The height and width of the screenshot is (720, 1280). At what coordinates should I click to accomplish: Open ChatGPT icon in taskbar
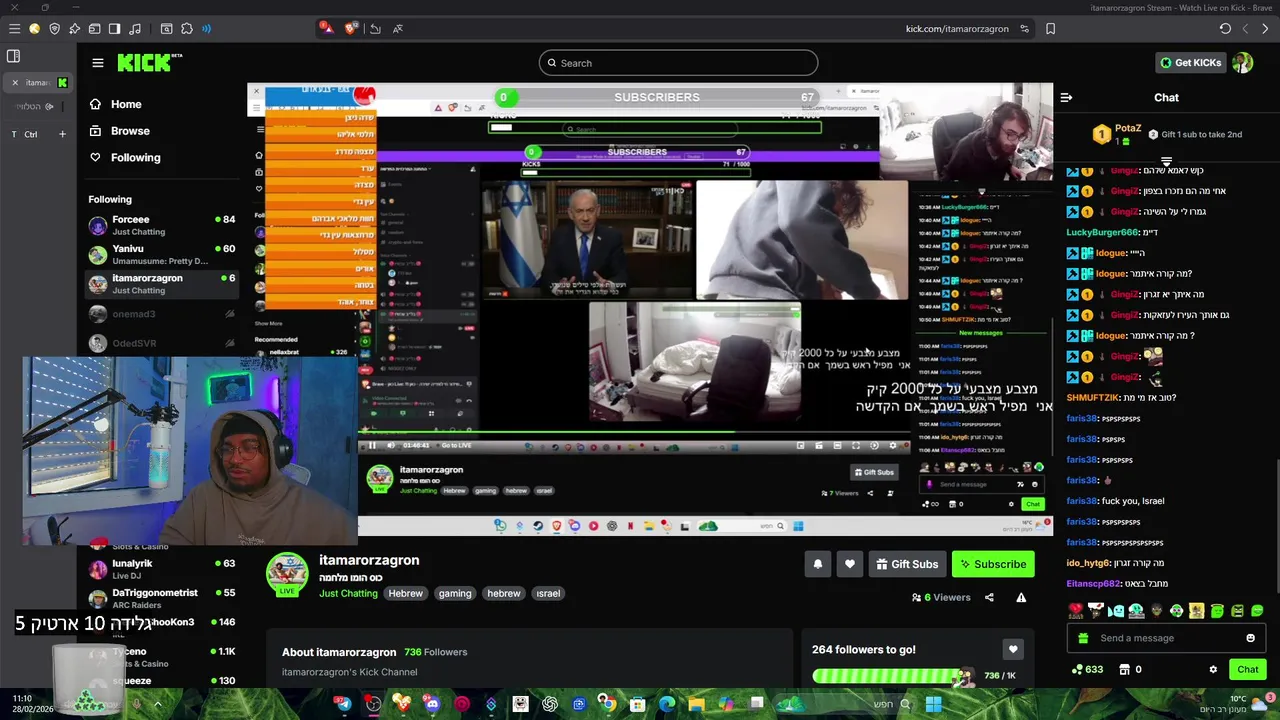pos(549,704)
